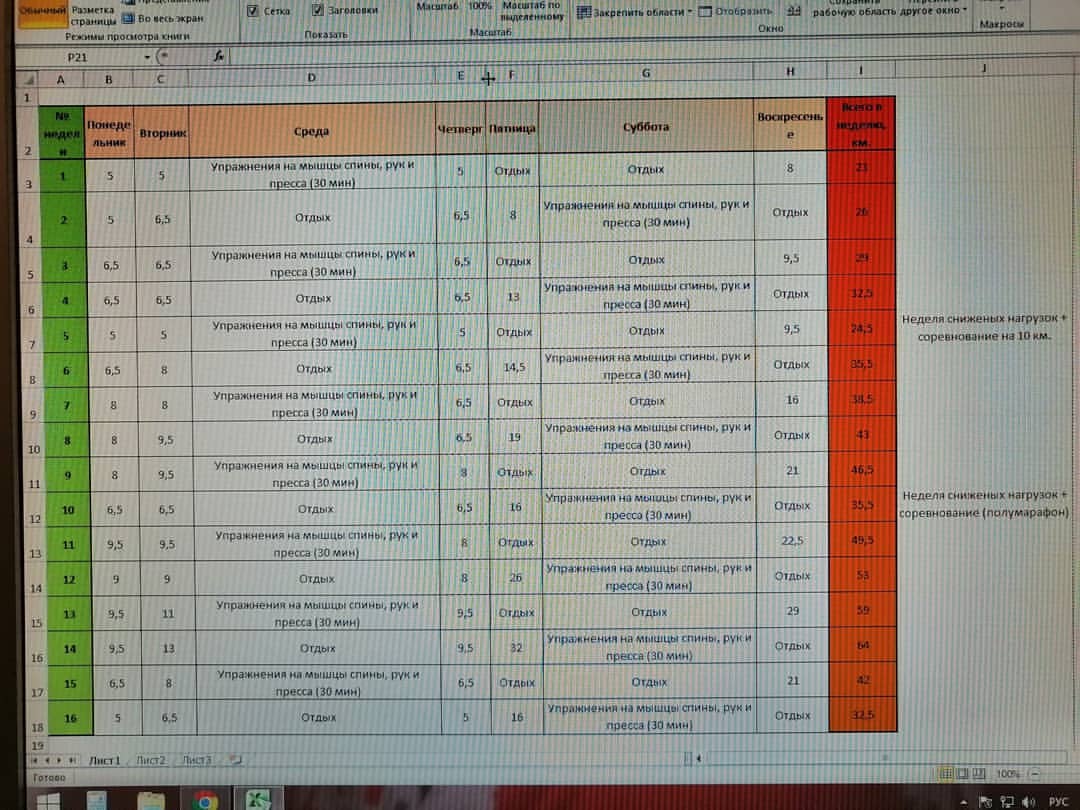Open the другое окно dropdown
1080x810 pixels.
point(931,10)
